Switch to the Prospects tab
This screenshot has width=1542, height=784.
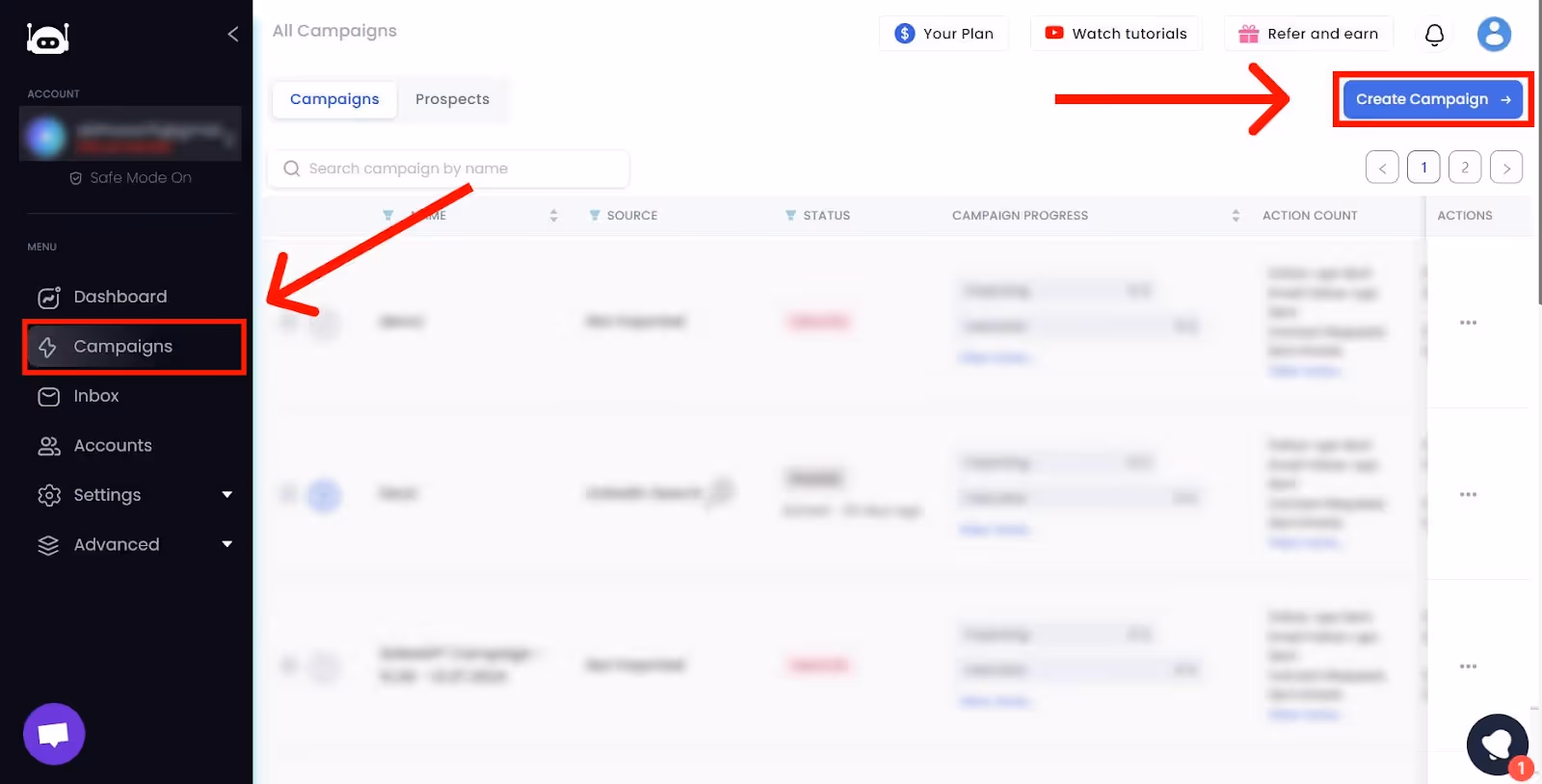[x=452, y=99]
